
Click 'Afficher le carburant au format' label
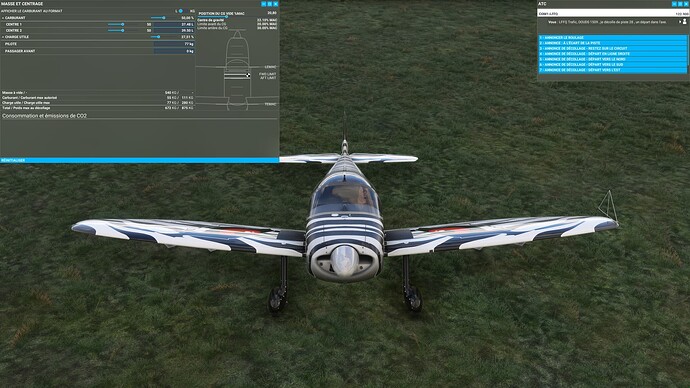click(32, 11)
